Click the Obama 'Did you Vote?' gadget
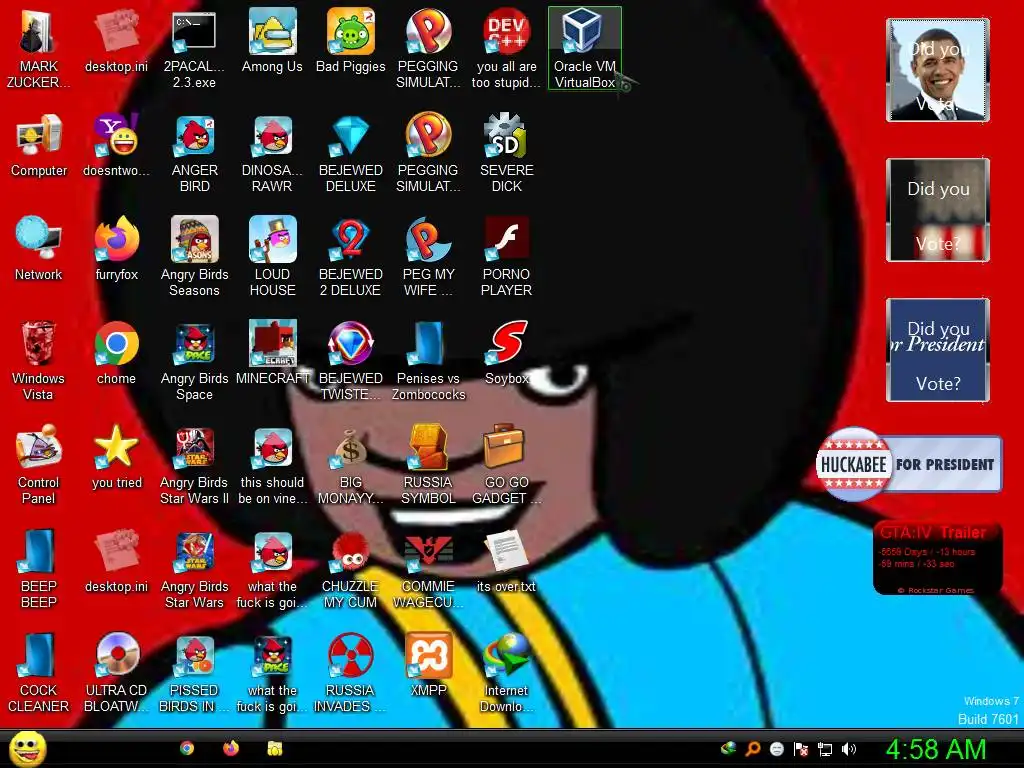This screenshot has width=1024, height=768. point(938,70)
